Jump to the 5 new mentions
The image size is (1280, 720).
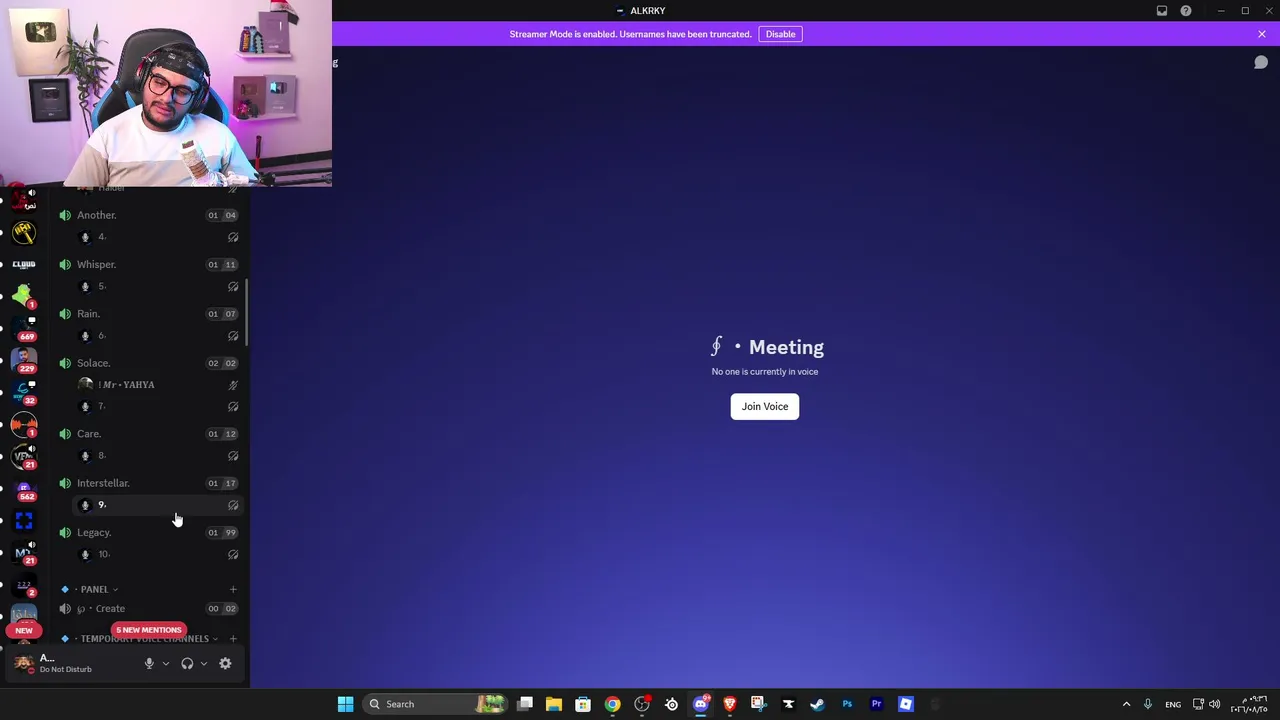(148, 630)
